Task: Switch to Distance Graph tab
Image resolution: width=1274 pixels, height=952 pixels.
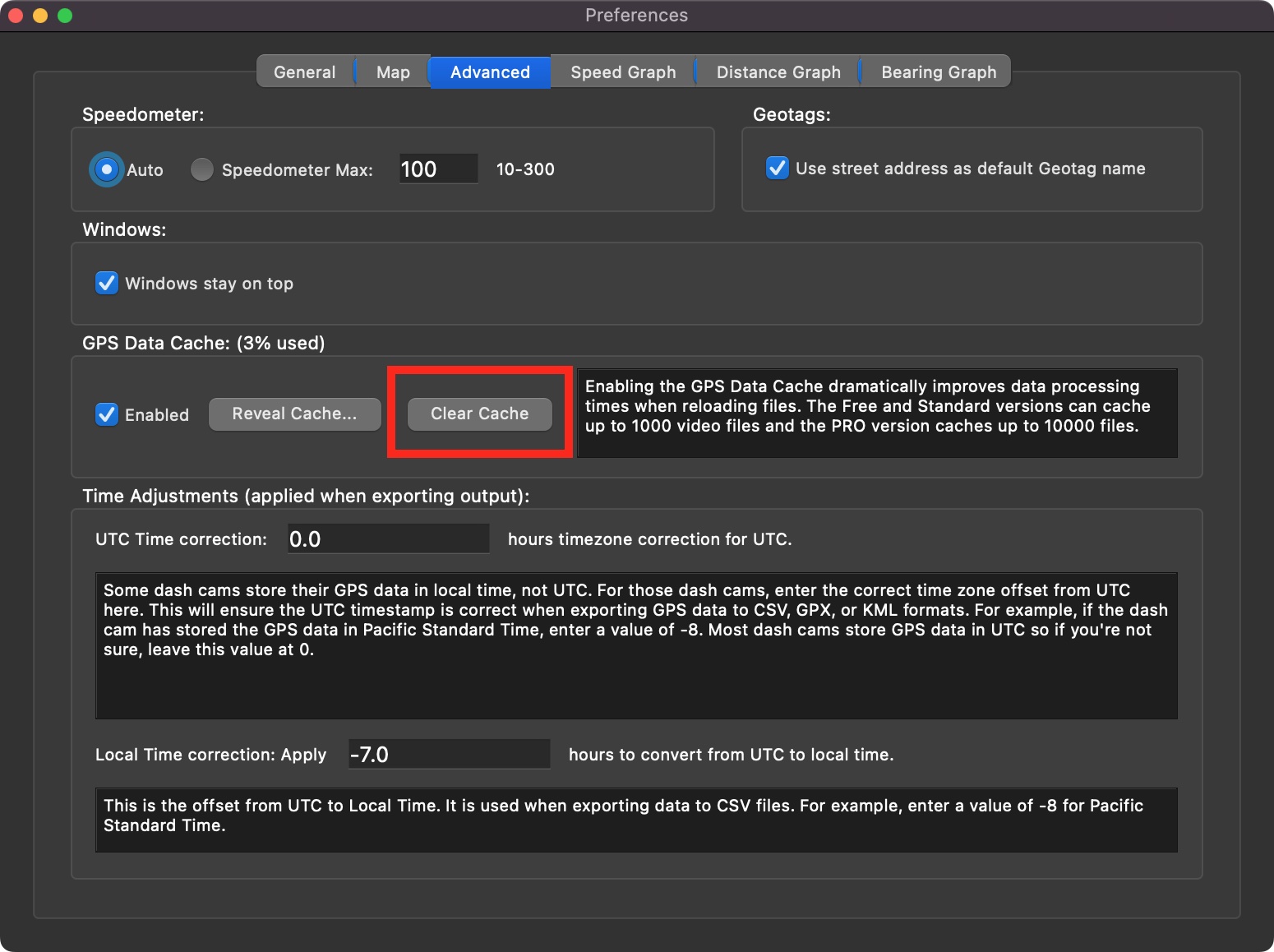Action: 778,72
